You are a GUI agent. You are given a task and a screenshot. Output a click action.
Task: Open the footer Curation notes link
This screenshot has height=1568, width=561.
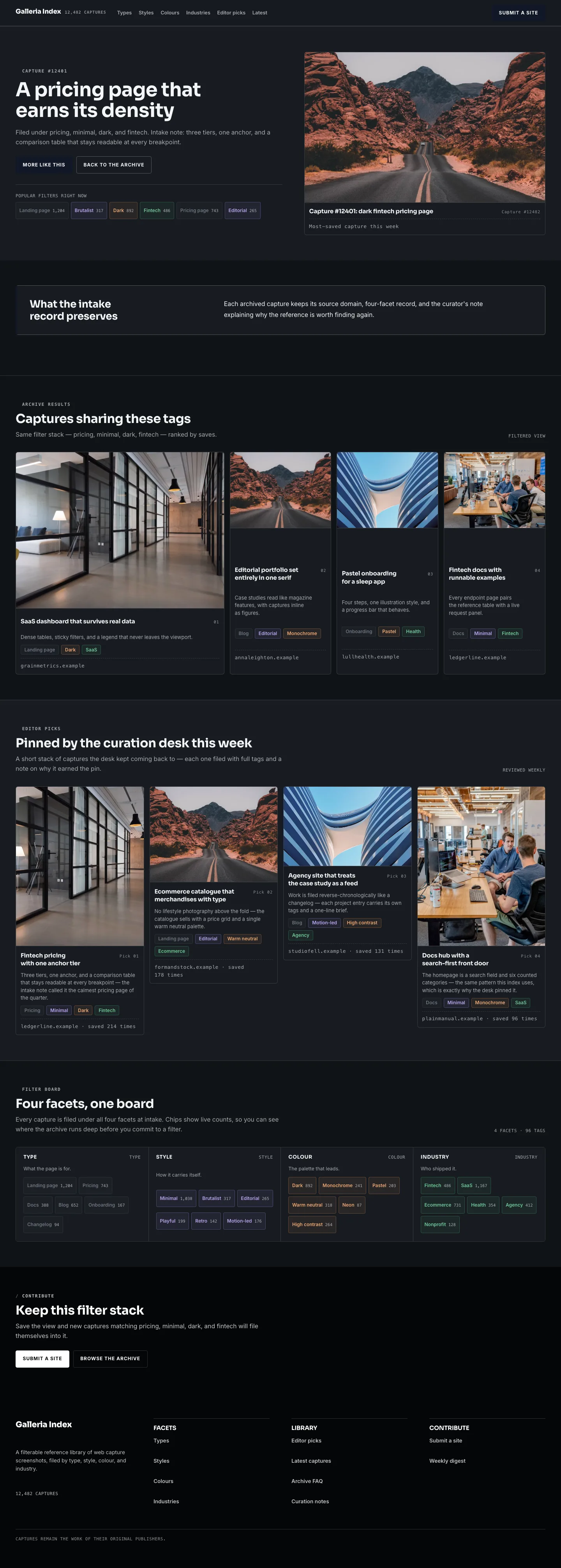click(x=310, y=1501)
